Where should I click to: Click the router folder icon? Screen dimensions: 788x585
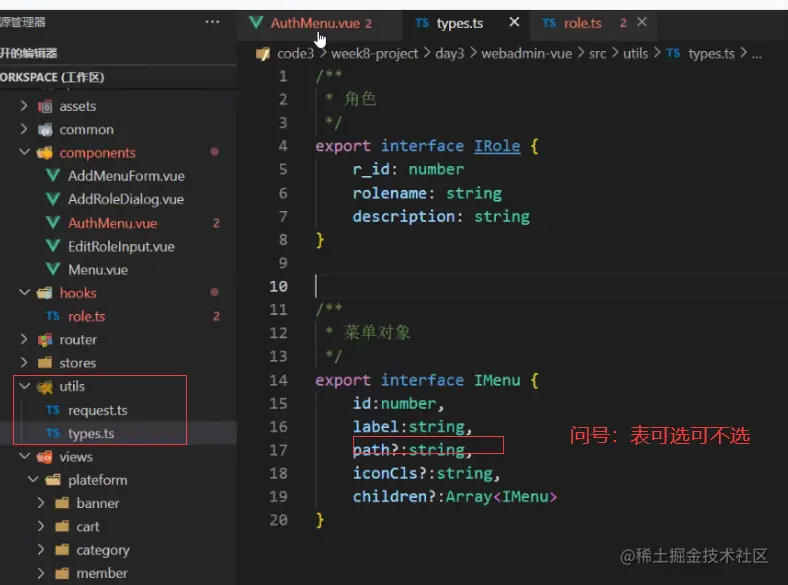pos(45,340)
